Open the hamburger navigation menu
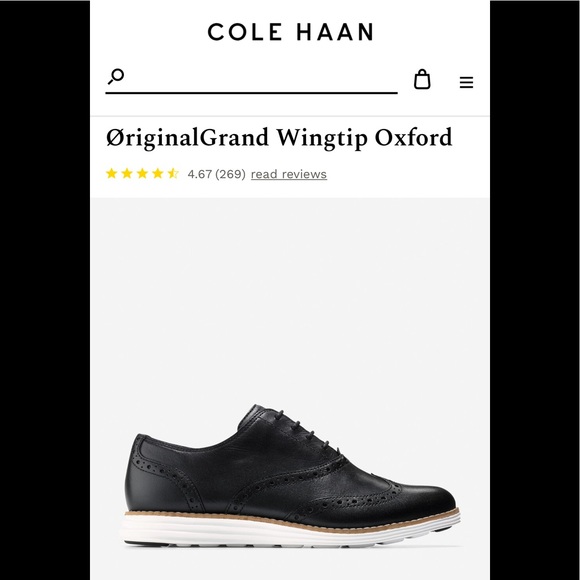The image size is (580, 580). 466,82
